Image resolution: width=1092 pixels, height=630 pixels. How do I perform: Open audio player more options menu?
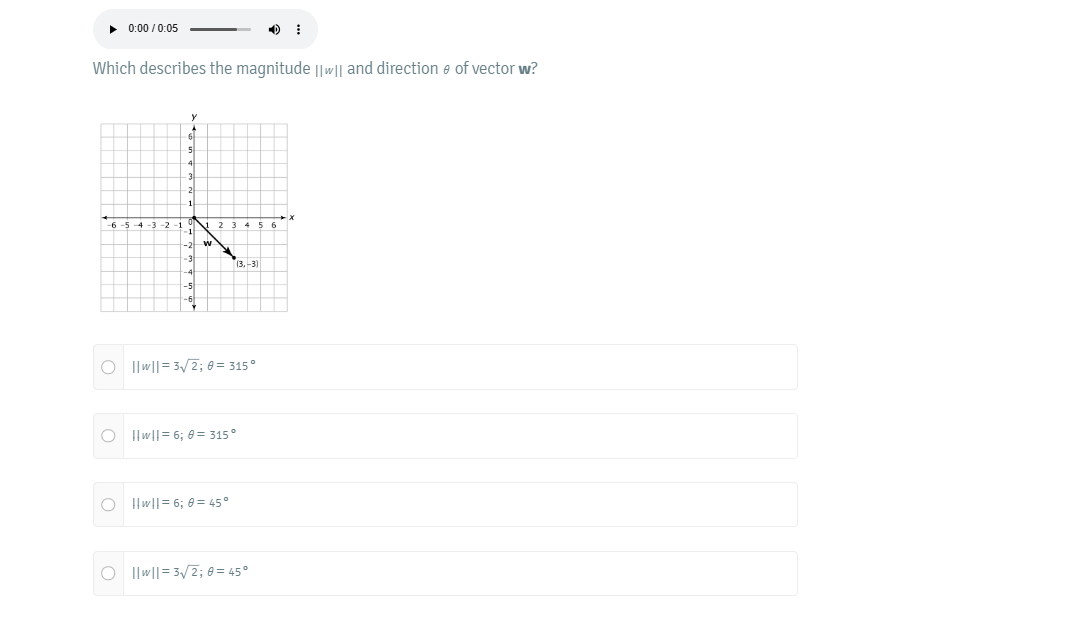tap(298, 29)
